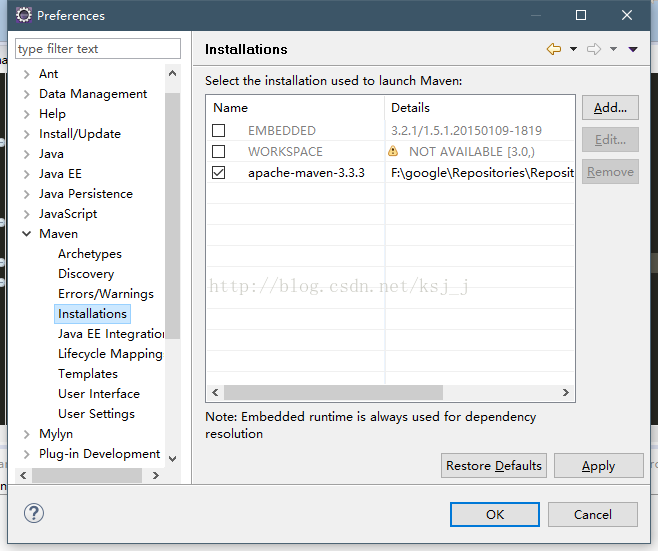Image resolution: width=658 pixels, height=551 pixels.
Task: Expand the Data Management node
Action: pos(26,94)
